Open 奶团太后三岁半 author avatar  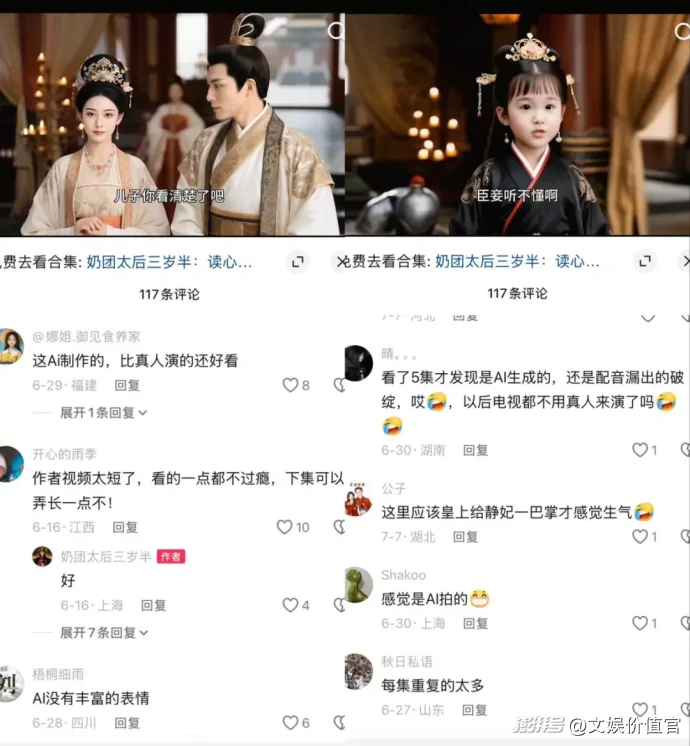click(42, 556)
